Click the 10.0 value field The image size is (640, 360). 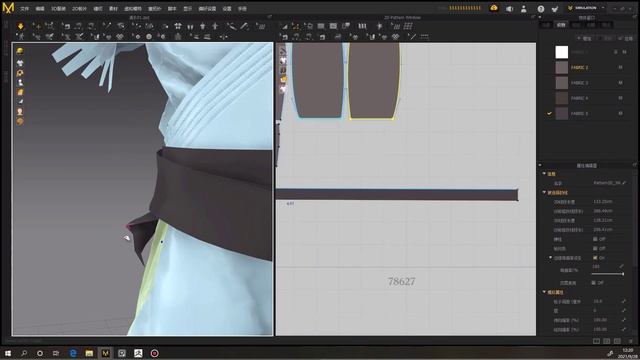pos(598,301)
